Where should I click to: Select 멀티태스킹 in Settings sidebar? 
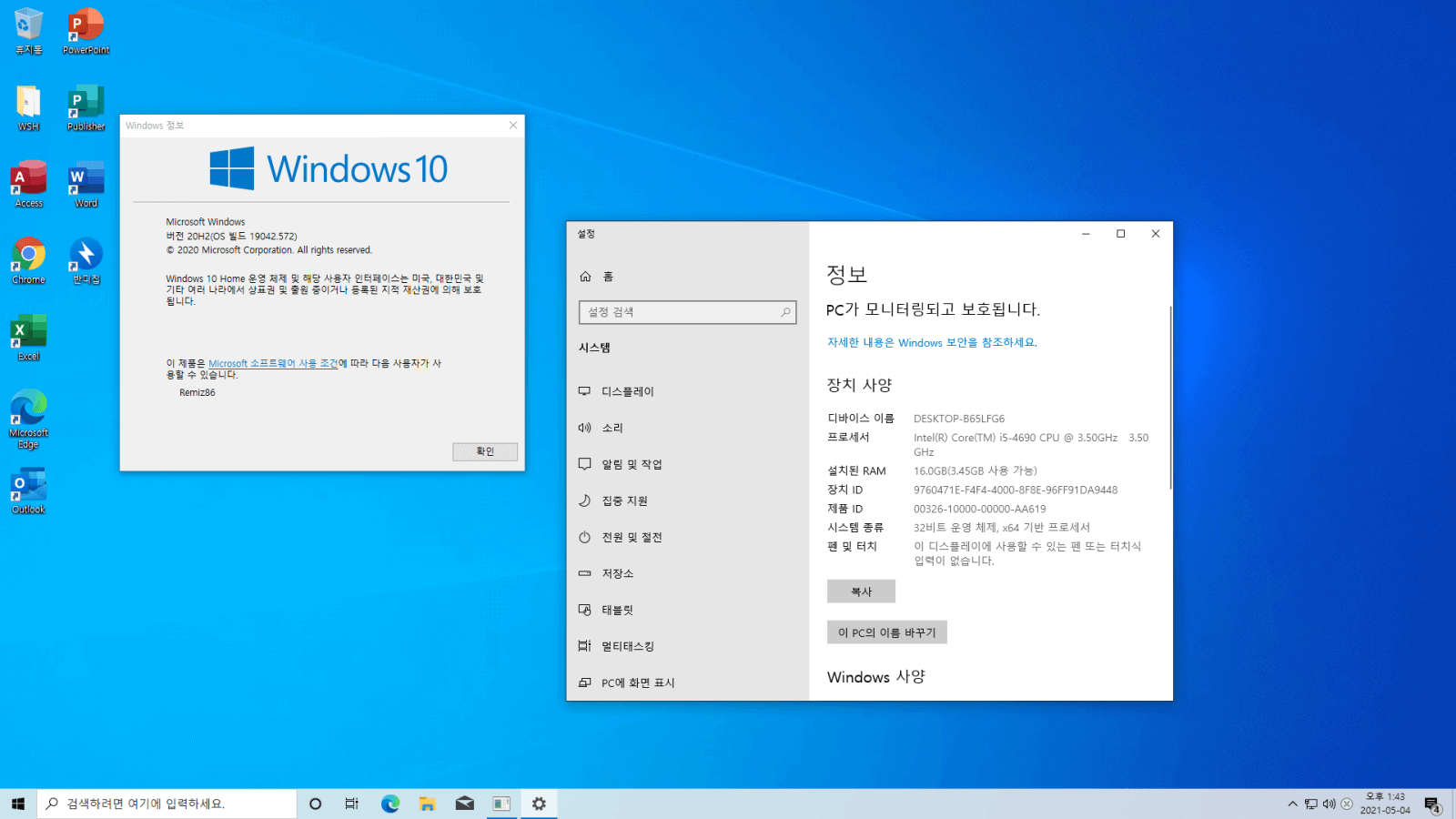click(687, 646)
